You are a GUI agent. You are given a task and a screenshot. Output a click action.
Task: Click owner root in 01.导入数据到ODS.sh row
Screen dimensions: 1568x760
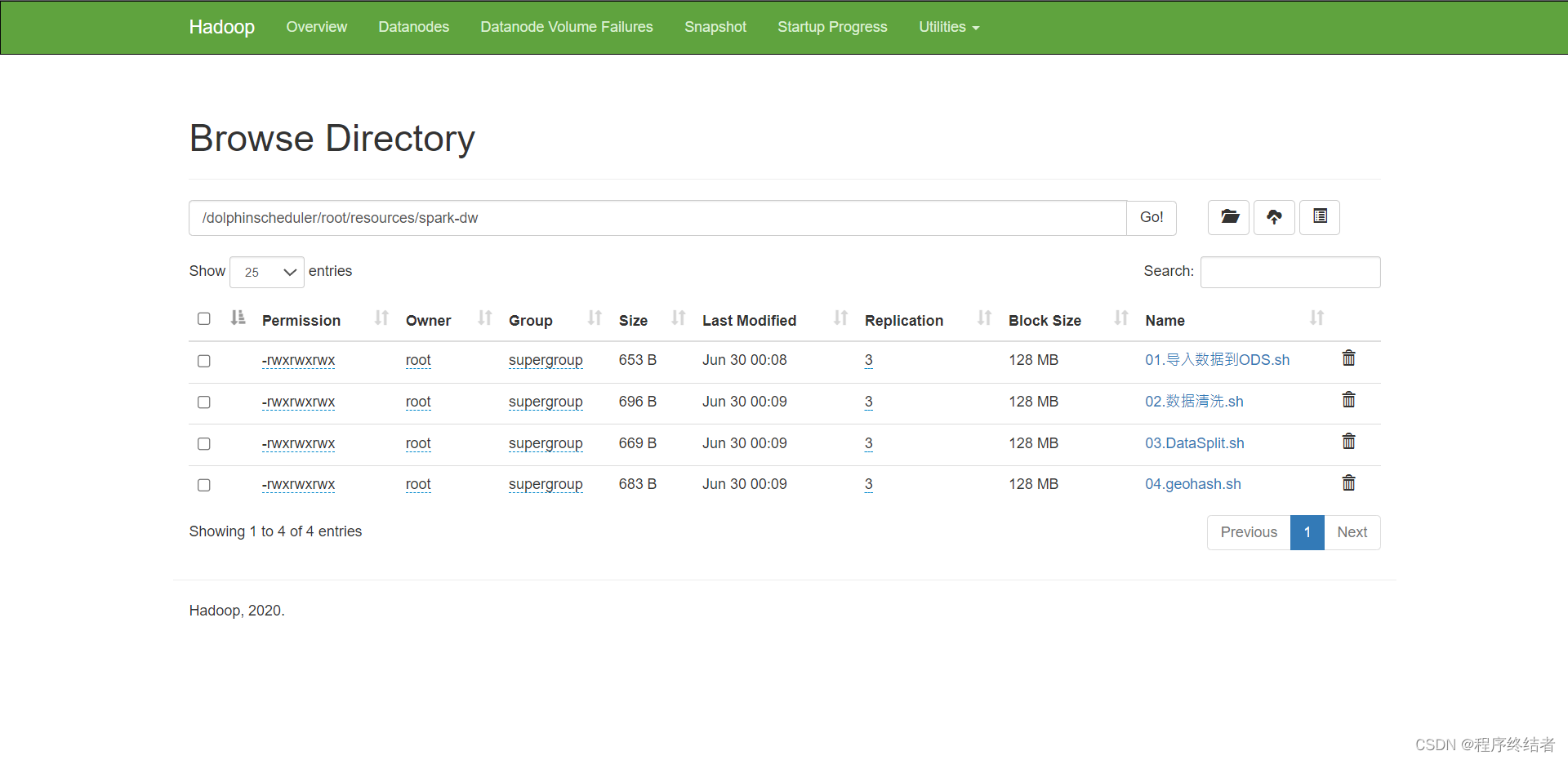[418, 360]
